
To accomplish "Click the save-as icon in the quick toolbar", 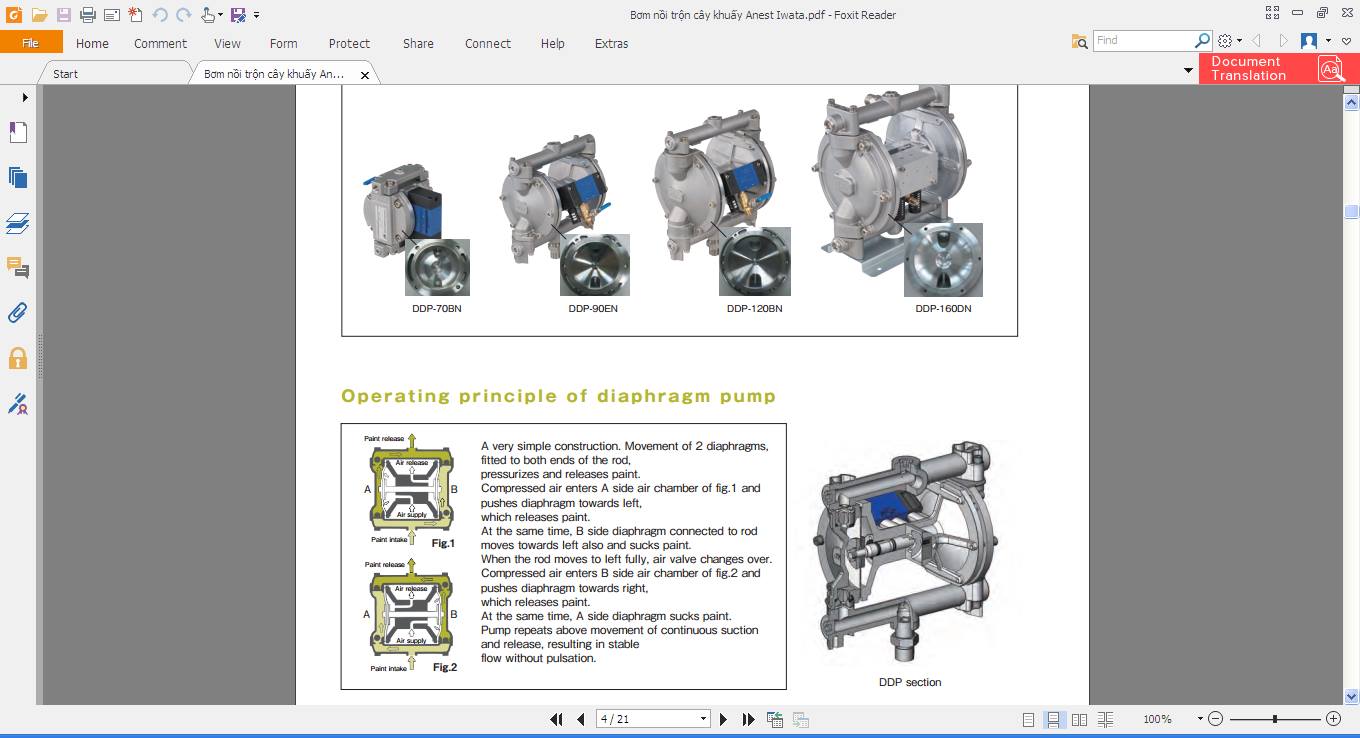I will click(238, 14).
